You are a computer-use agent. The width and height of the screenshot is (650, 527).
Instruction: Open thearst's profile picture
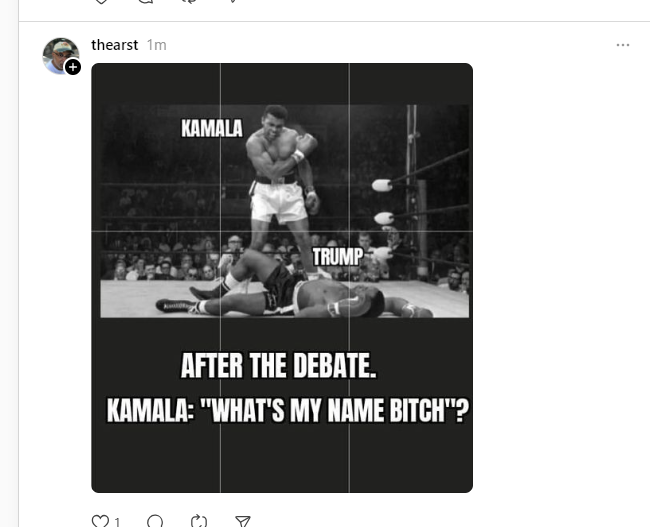[x=59, y=55]
